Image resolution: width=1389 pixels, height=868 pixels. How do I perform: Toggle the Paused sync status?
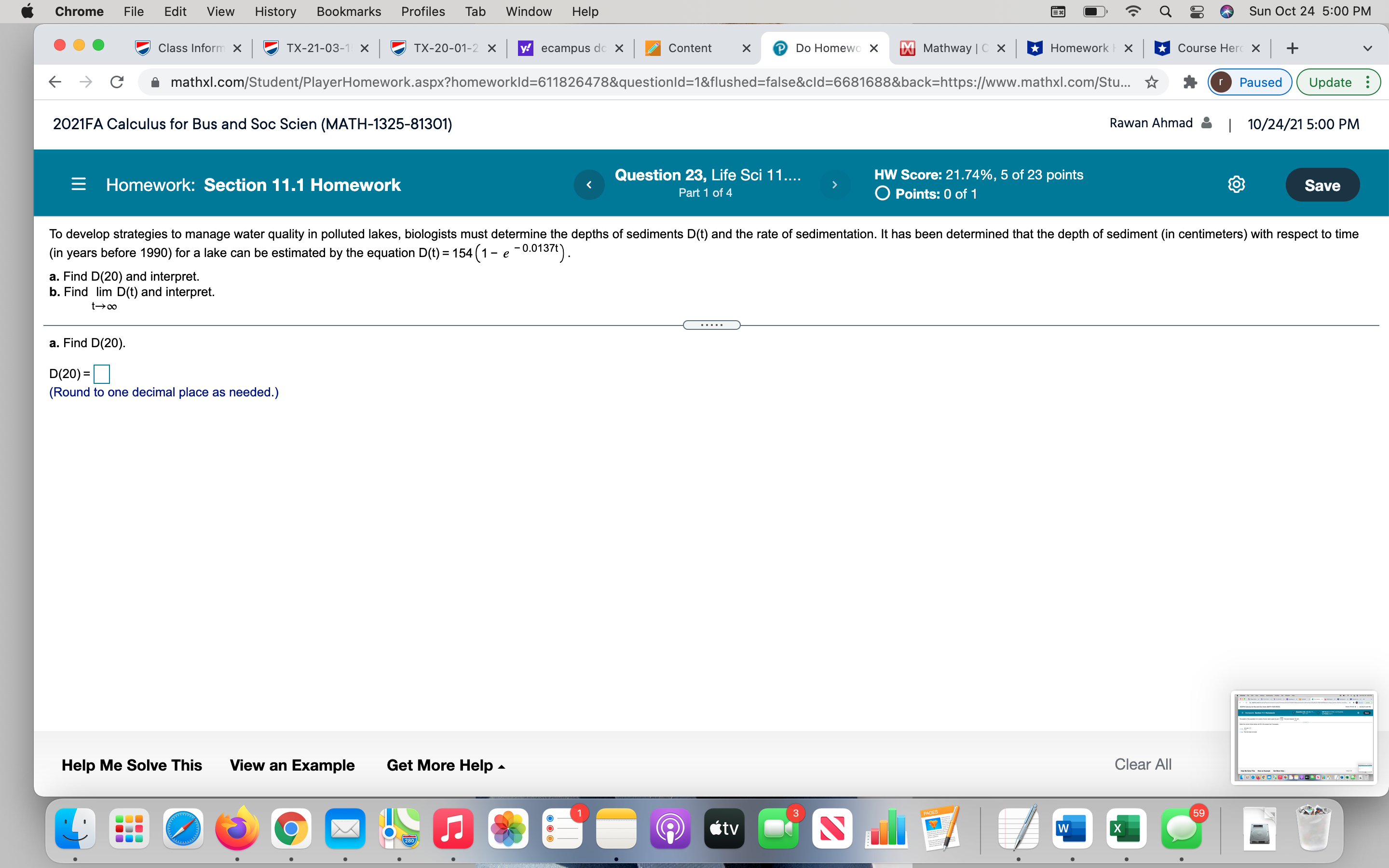(1250, 82)
